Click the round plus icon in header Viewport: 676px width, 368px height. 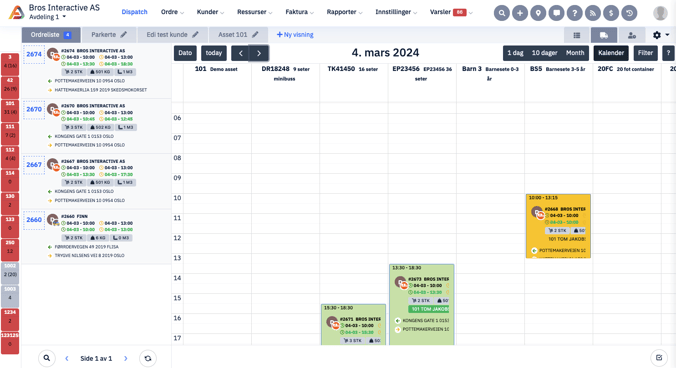click(520, 13)
